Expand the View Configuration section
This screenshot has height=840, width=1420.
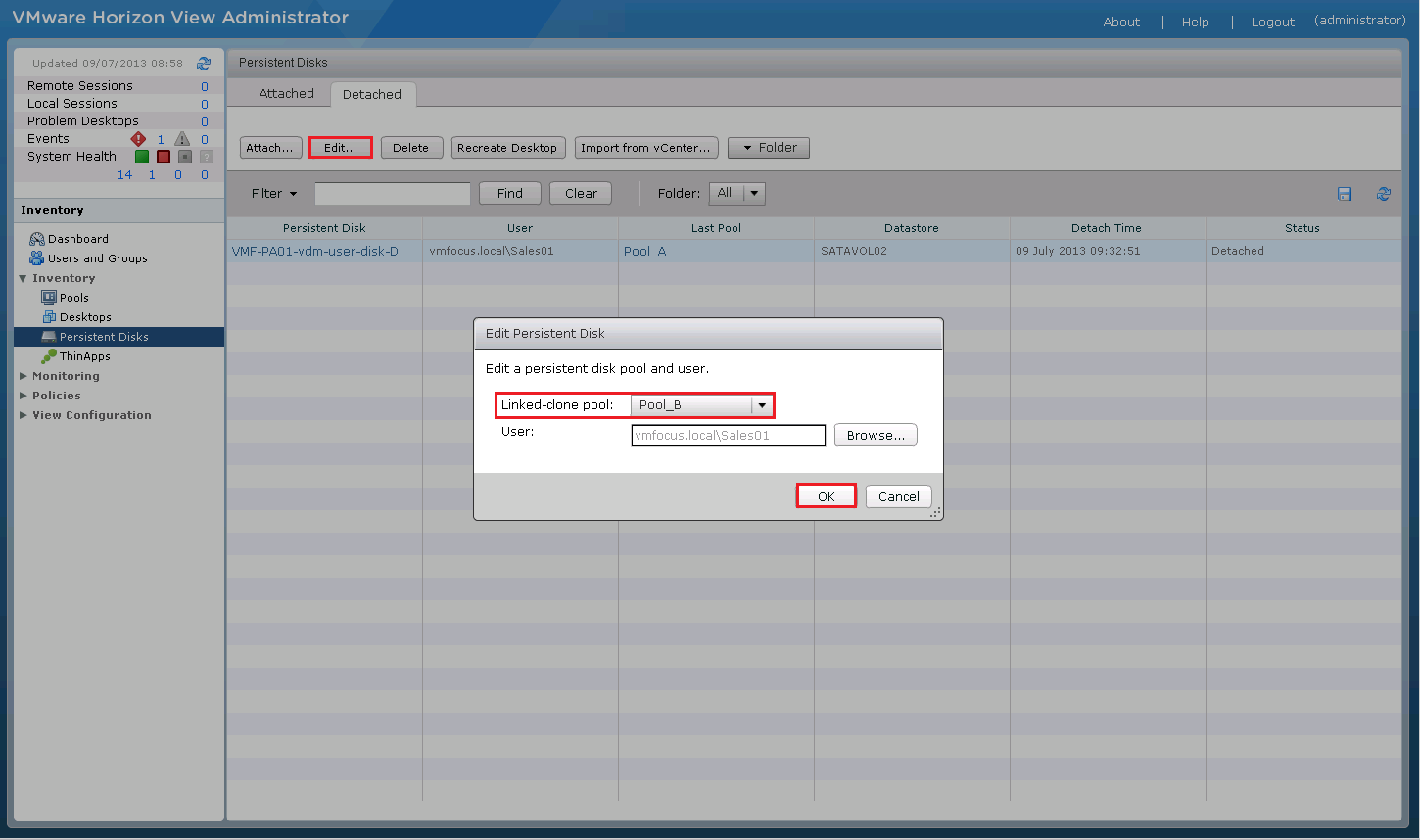[x=24, y=415]
